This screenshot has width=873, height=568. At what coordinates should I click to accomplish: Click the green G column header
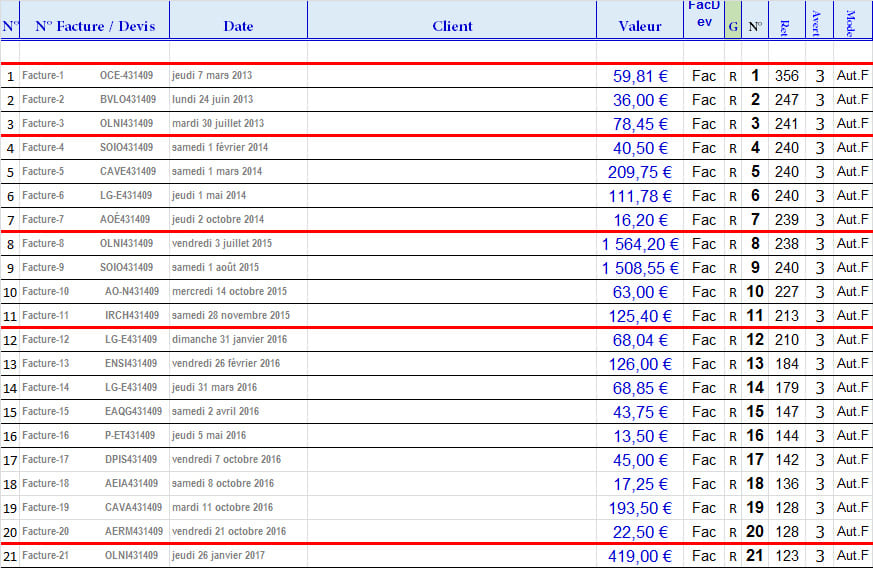(x=733, y=26)
